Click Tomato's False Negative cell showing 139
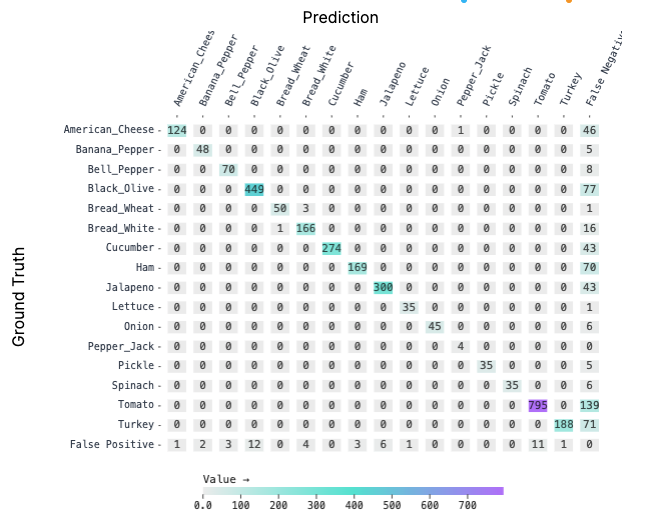Screen dimensions: 645x515 tap(589, 405)
